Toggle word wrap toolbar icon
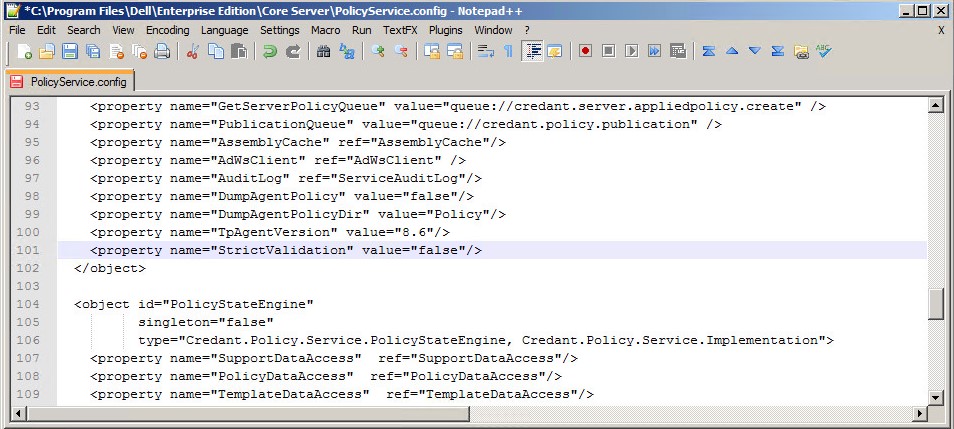Image resolution: width=954 pixels, height=429 pixels. pos(486,52)
